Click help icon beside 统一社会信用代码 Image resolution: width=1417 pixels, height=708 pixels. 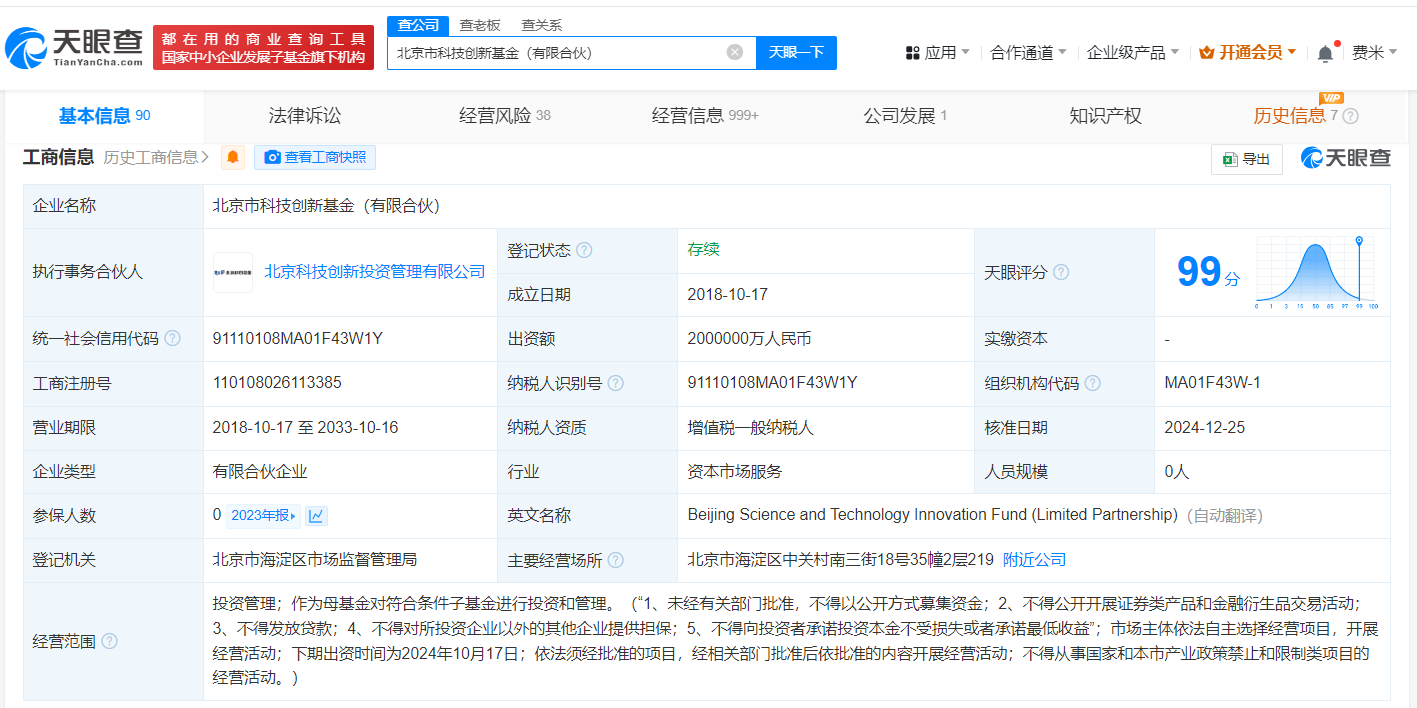pyautogui.click(x=173, y=339)
